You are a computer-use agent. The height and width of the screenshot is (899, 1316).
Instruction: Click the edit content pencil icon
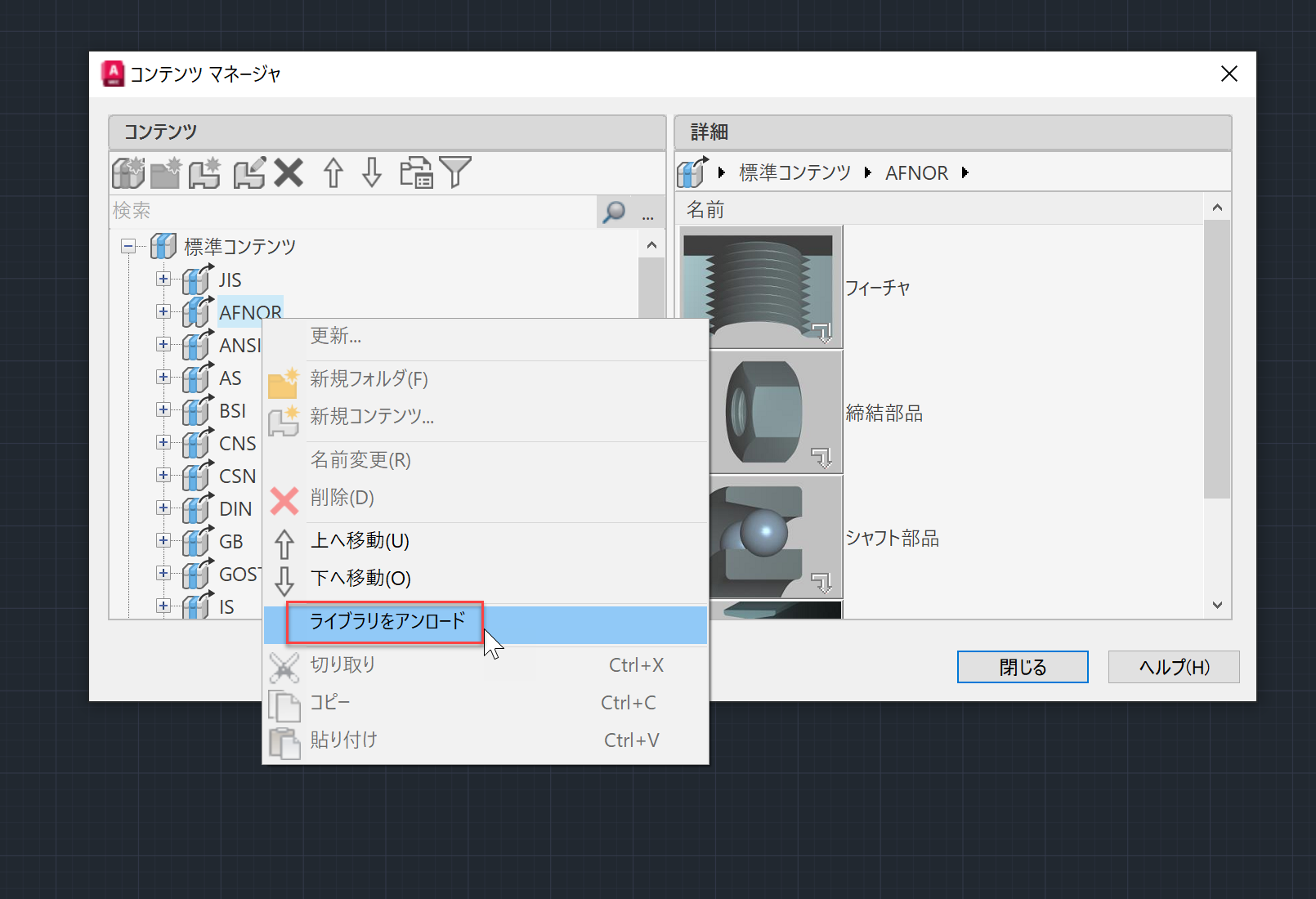point(248,172)
